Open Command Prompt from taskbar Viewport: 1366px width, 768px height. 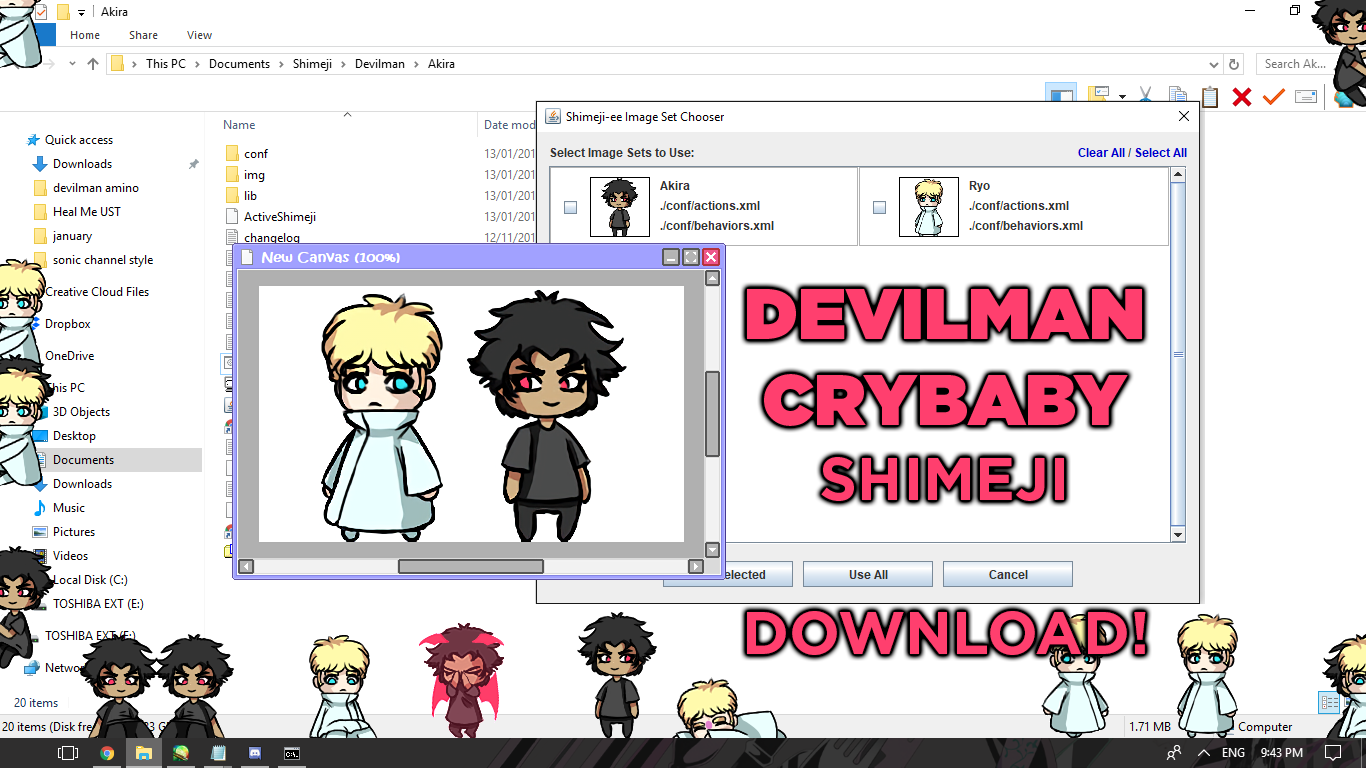point(292,753)
